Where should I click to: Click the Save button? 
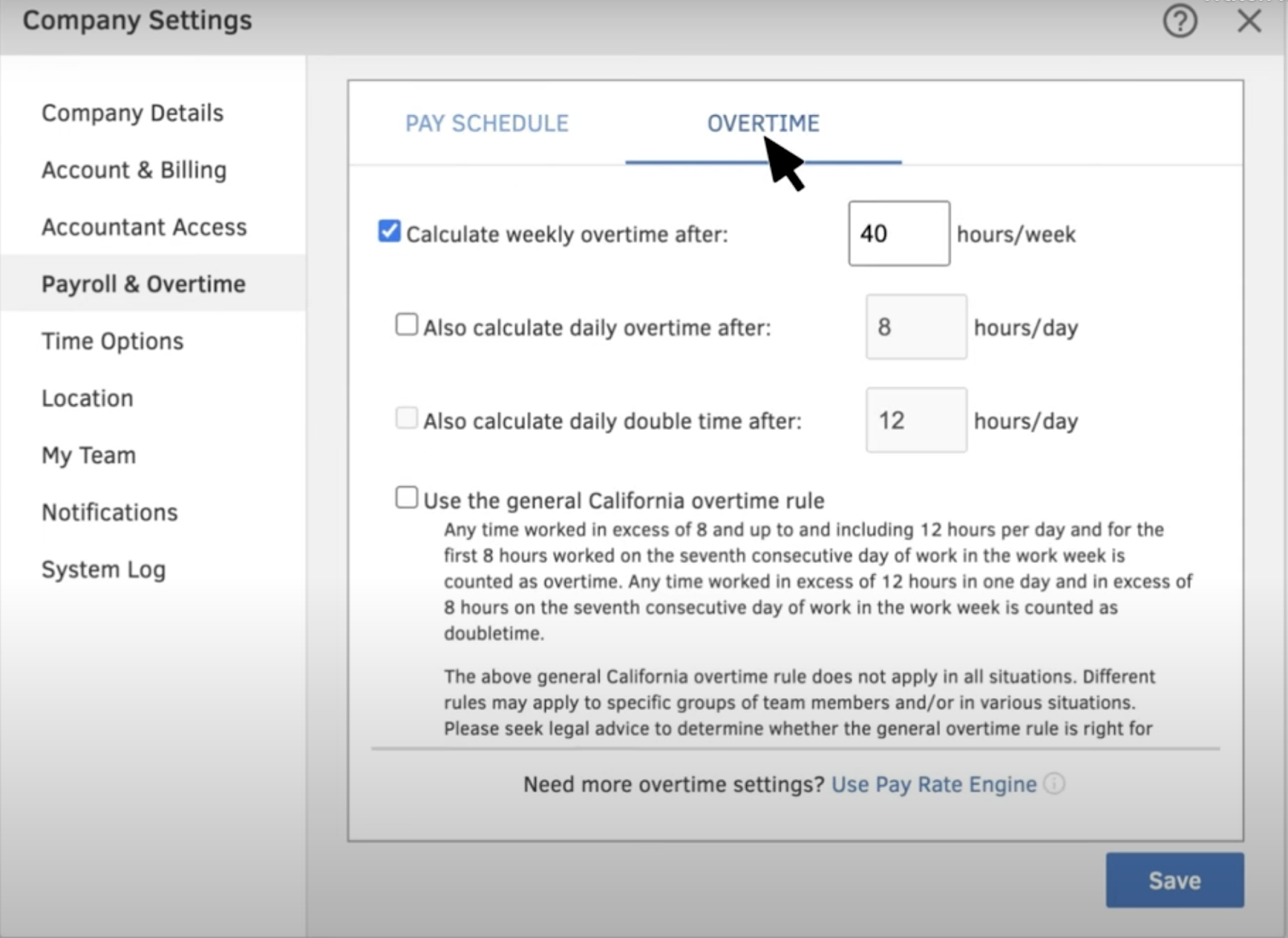[x=1174, y=879]
